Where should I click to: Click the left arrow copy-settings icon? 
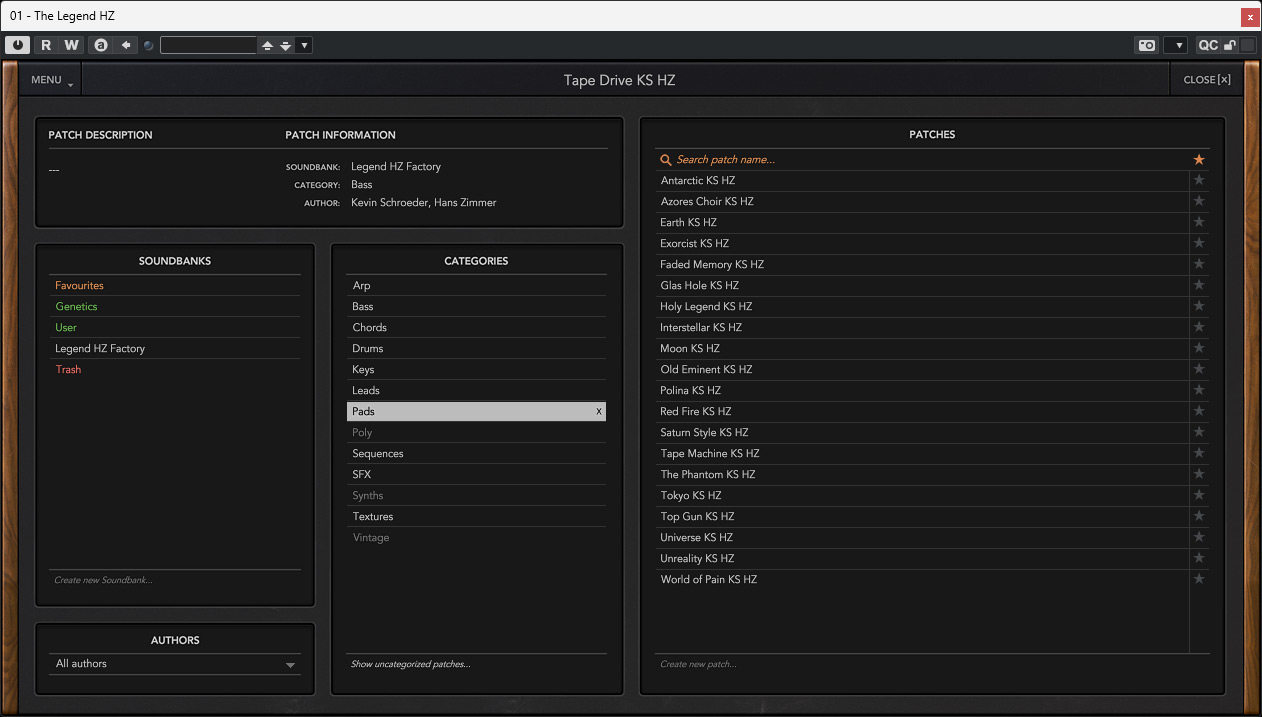[x=126, y=45]
